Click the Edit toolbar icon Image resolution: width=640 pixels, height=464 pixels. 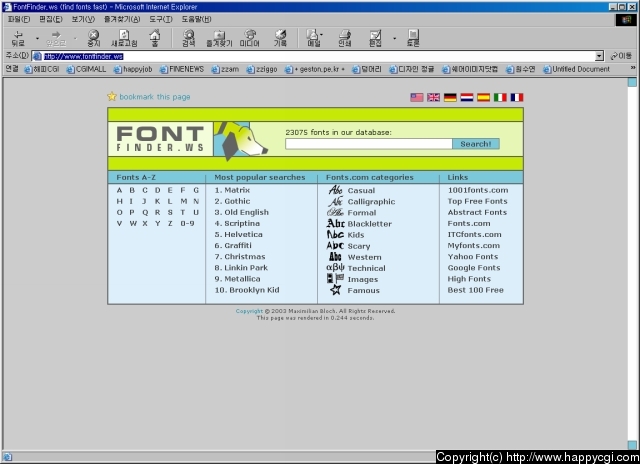click(x=375, y=38)
